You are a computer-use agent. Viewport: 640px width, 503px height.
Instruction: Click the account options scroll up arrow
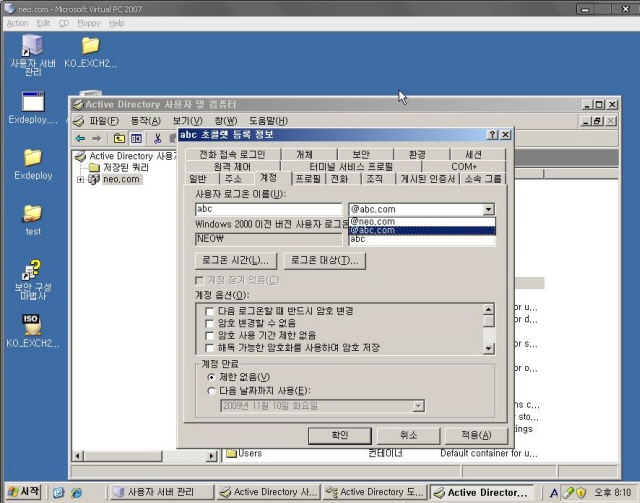click(489, 309)
